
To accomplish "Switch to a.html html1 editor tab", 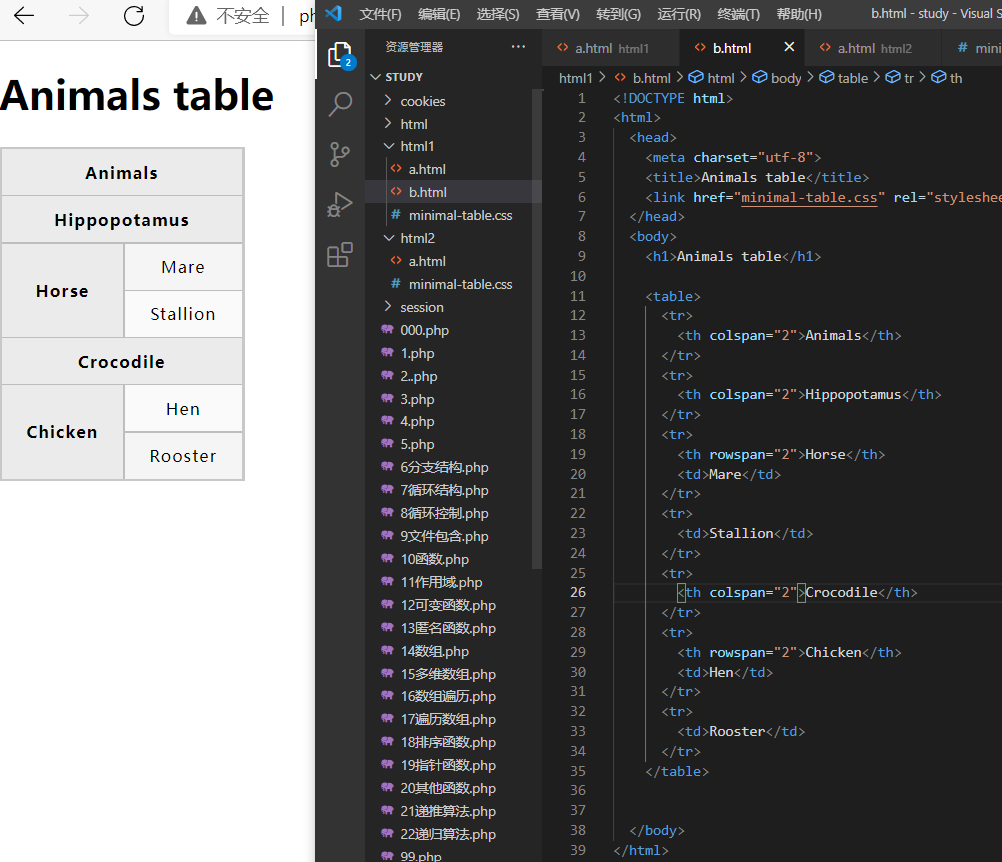I will click(x=610, y=48).
